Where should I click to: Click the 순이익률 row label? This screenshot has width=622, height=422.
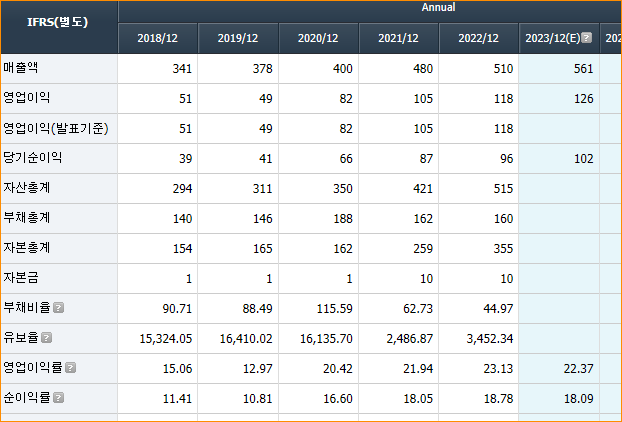27,398
